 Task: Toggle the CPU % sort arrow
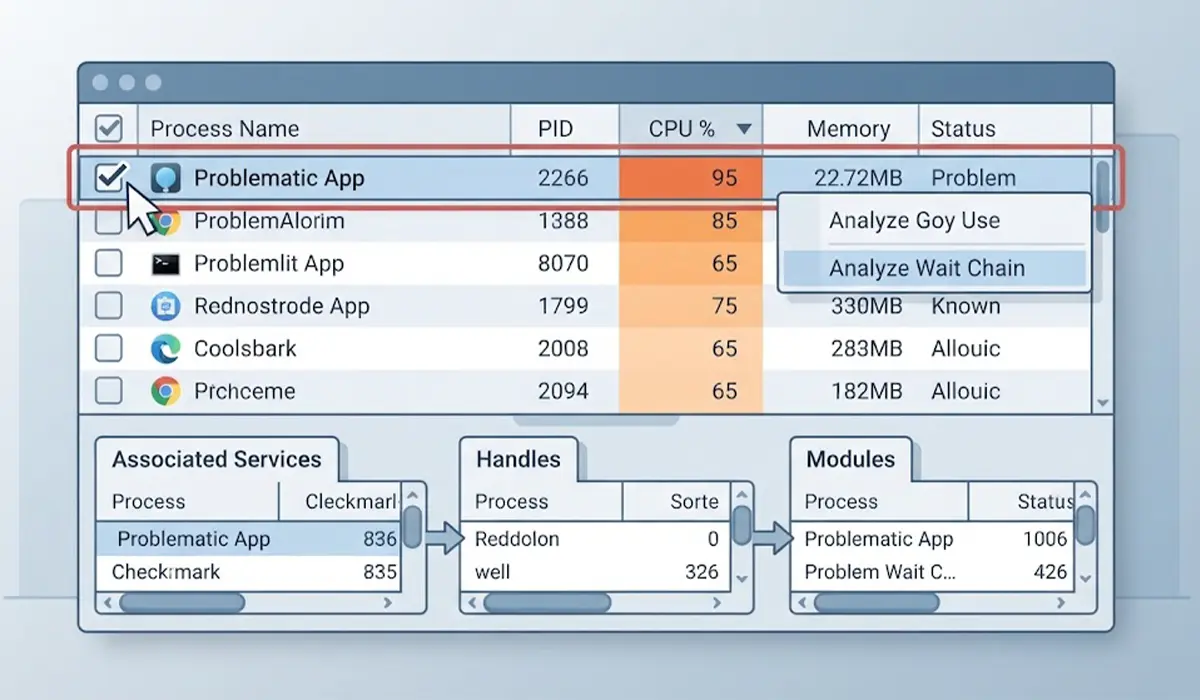pyautogui.click(x=743, y=129)
